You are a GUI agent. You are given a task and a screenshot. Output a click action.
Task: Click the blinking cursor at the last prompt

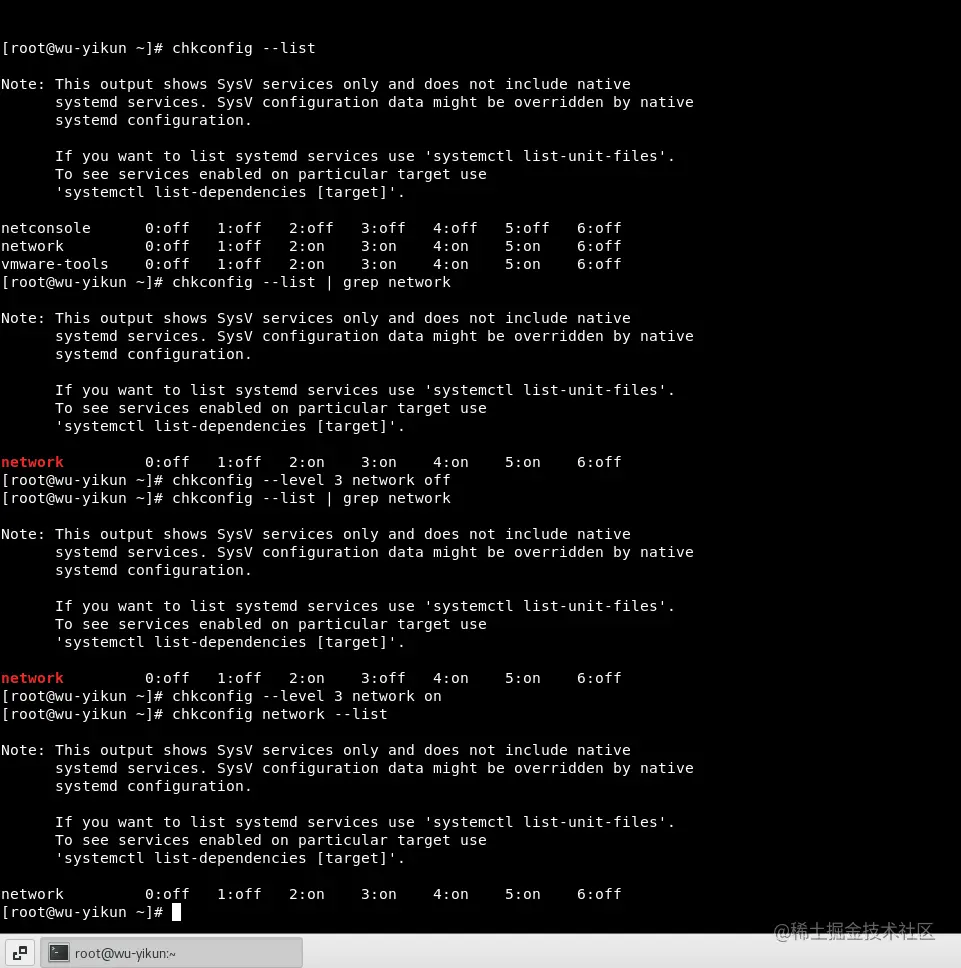coord(177,912)
